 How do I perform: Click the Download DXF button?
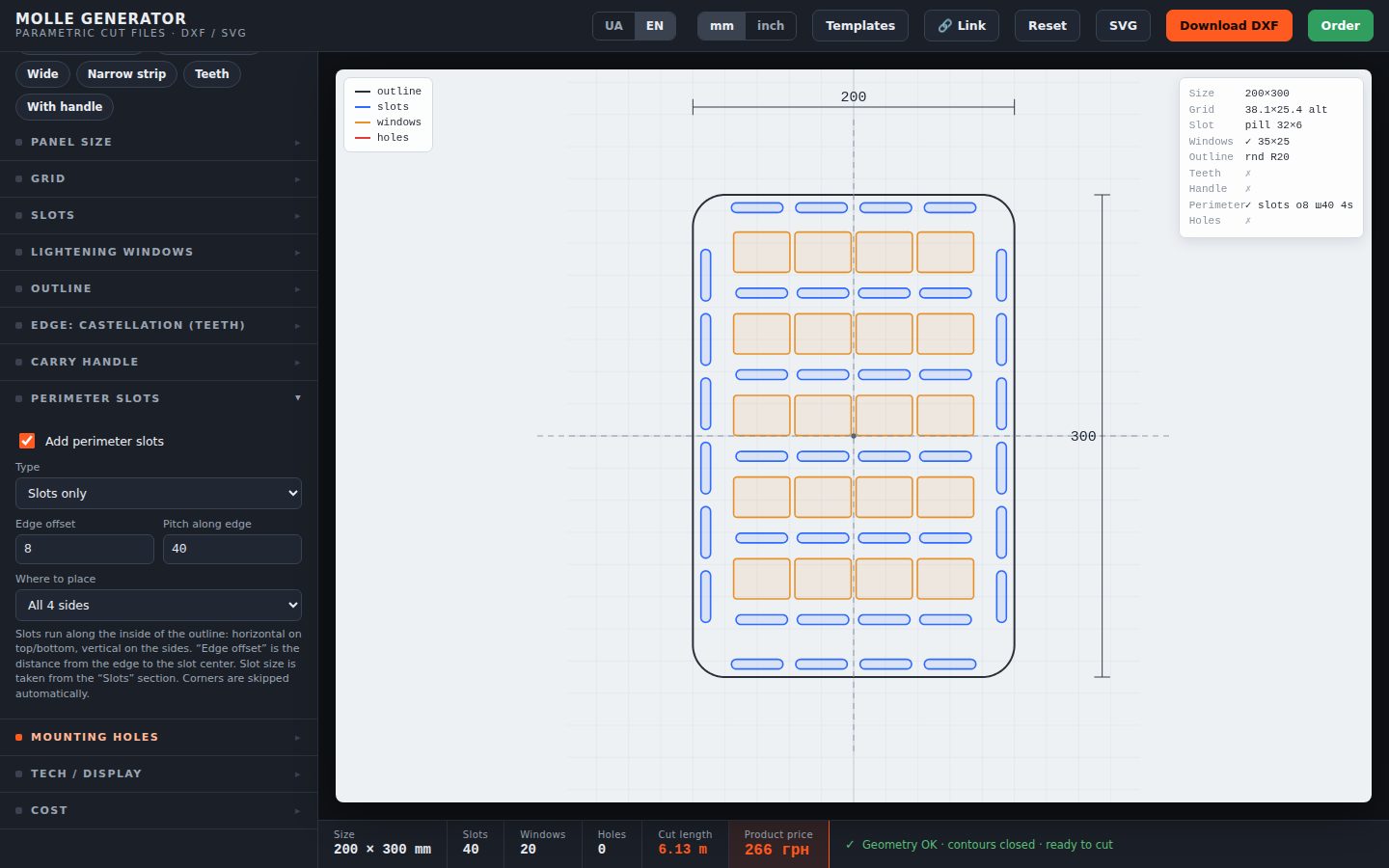point(1229,26)
